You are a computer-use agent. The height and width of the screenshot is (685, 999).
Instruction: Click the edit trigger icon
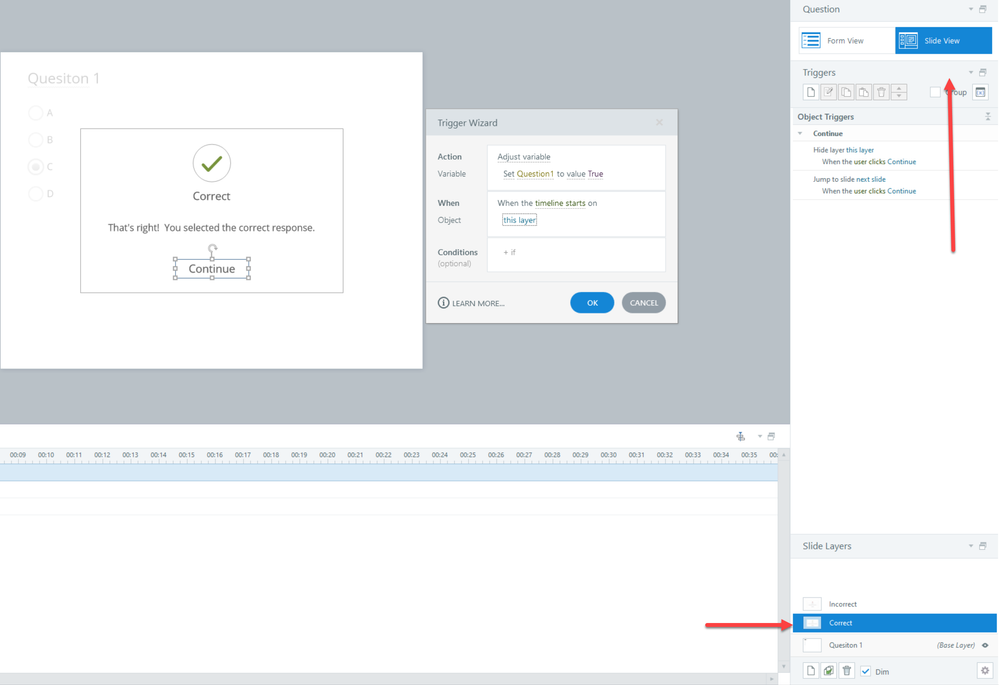(x=828, y=92)
